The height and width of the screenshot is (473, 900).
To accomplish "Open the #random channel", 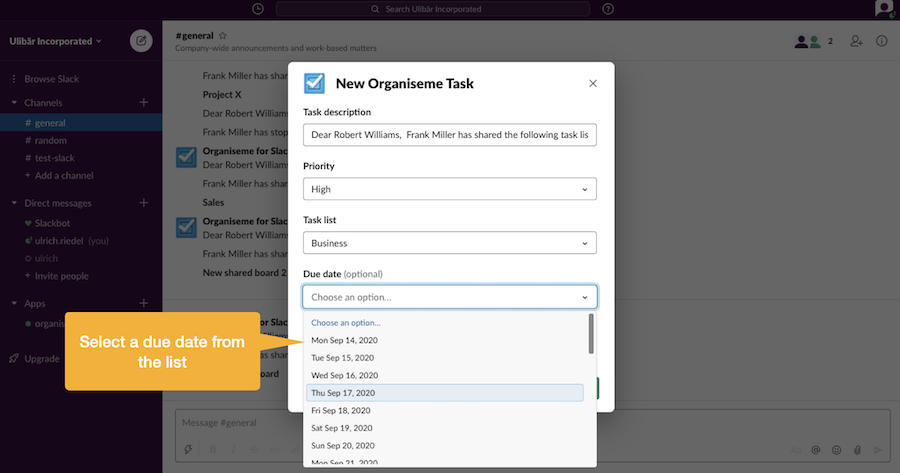I will click(50, 141).
